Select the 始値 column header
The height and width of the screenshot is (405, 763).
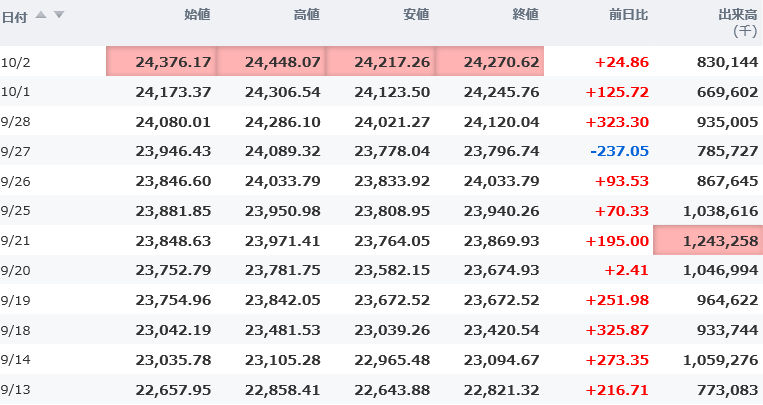[x=198, y=15]
